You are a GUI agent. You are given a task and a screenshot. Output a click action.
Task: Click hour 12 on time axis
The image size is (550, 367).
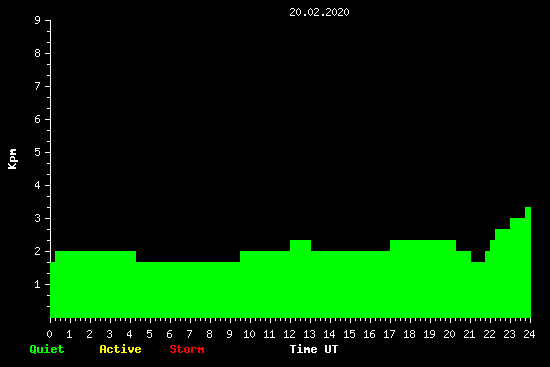[289, 334]
